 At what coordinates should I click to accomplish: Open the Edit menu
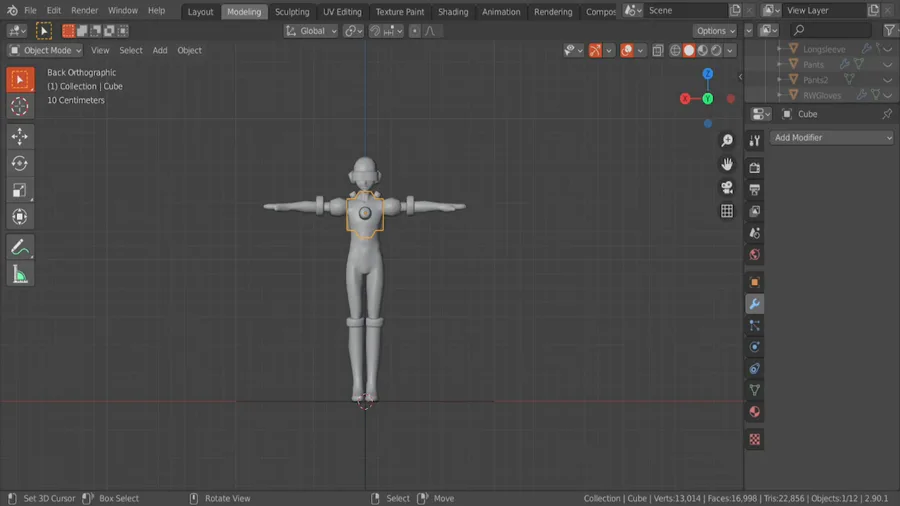click(54, 10)
